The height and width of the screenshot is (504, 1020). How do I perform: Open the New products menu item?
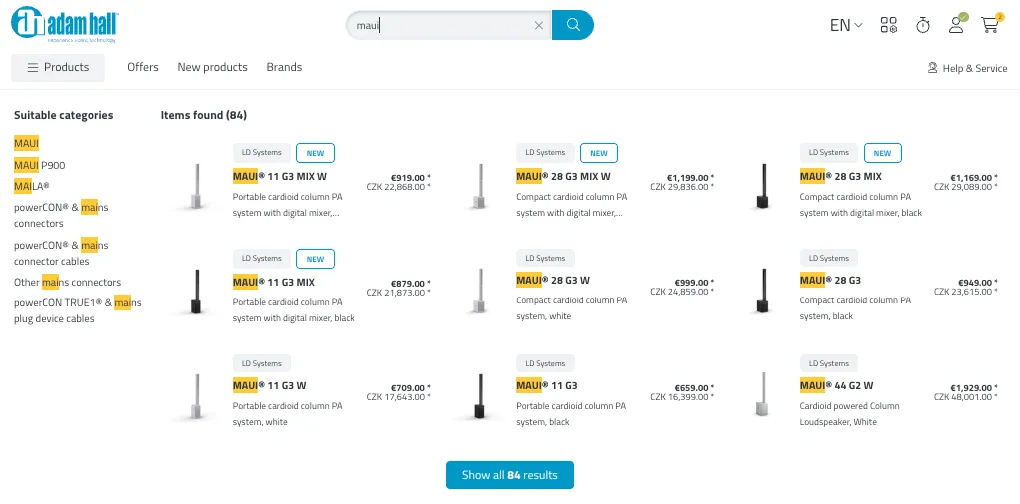[x=212, y=67]
